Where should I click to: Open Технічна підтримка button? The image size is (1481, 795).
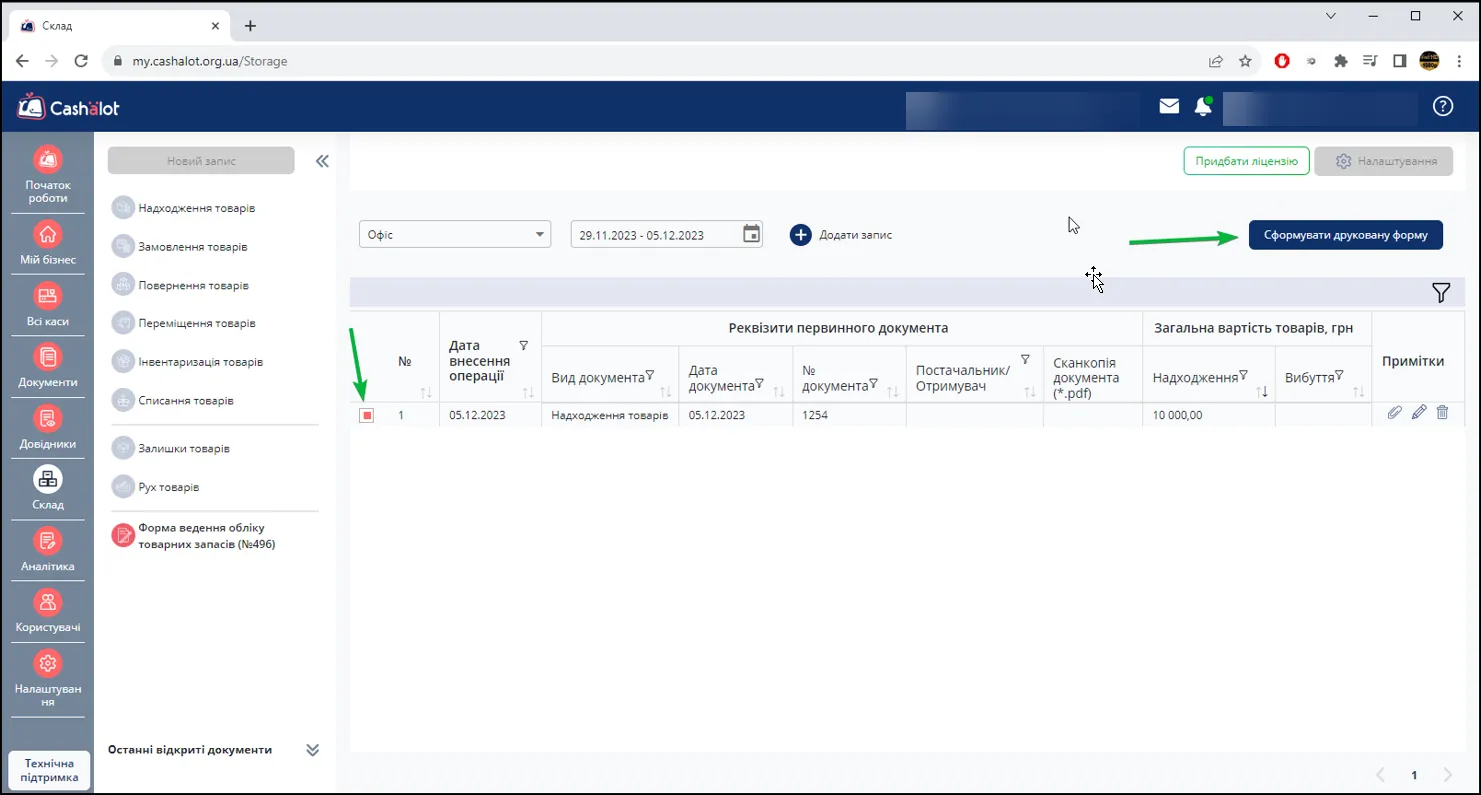[x=49, y=770]
